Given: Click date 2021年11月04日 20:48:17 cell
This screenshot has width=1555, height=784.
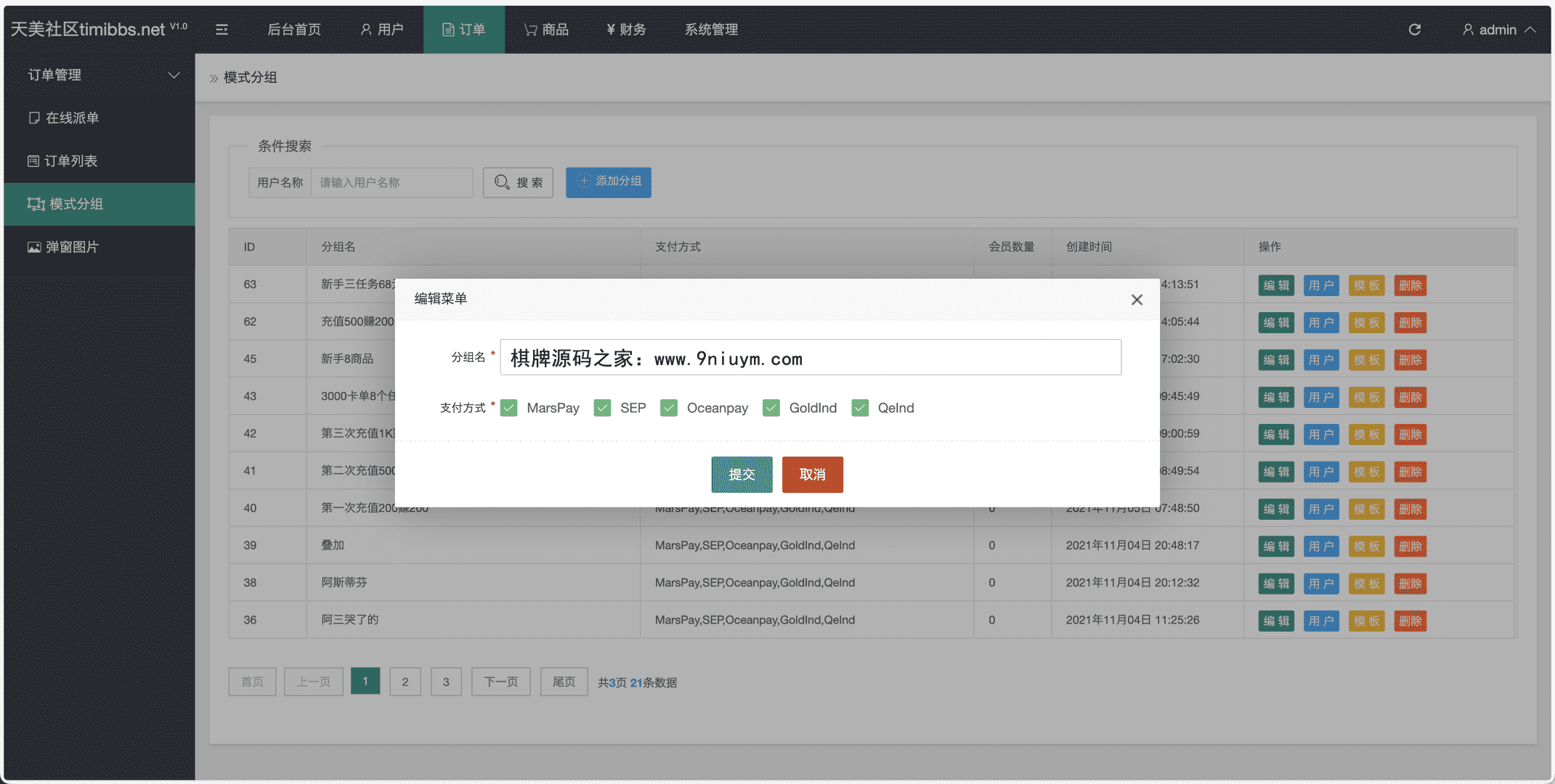Looking at the screenshot, I should 1132,545.
